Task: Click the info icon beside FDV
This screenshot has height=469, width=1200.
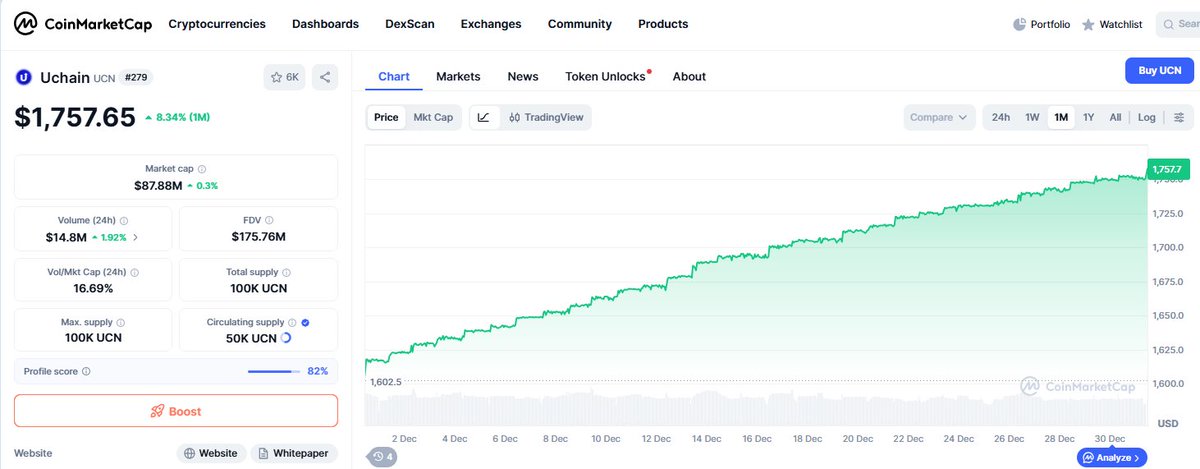Action: (269, 220)
